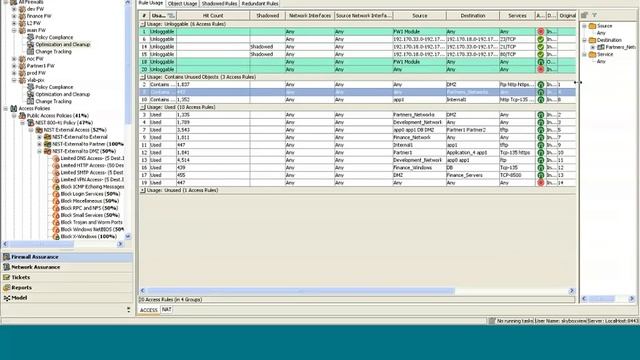Click the NIST 800-41 Policy icon
The width and height of the screenshot is (640, 360).
click(x=31, y=123)
